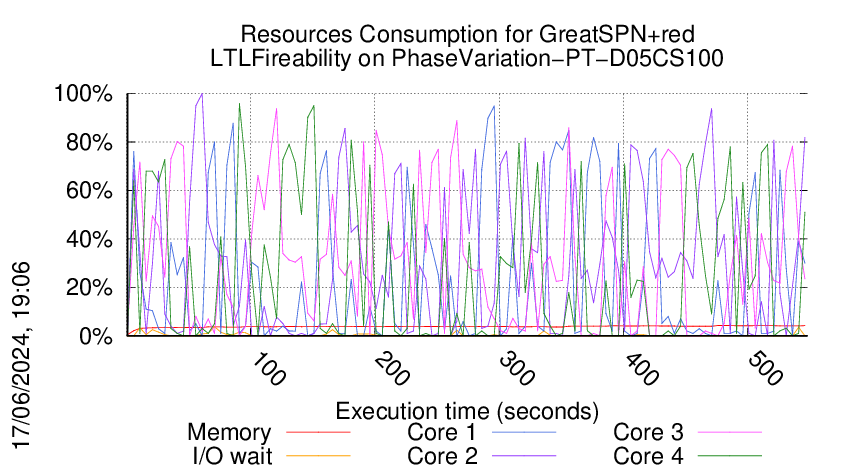Click the magenta Core 3 legend line sample
Viewport: 850px width, 475px height.
[730, 432]
